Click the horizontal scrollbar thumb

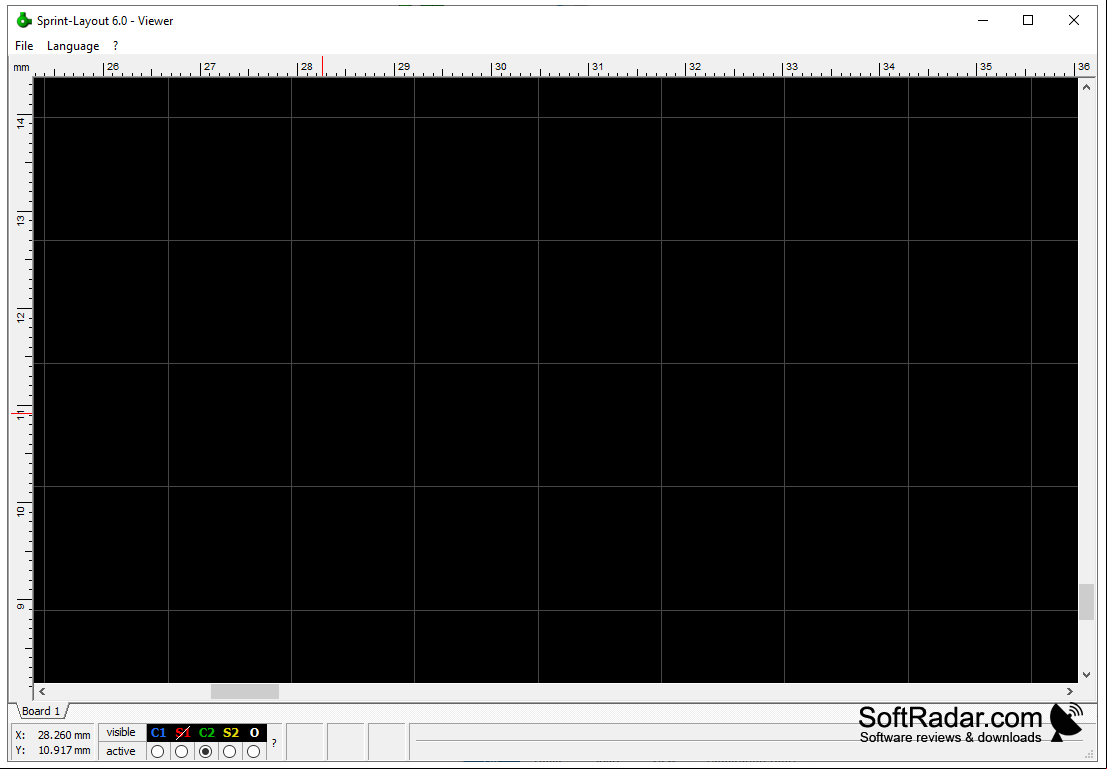pyautogui.click(x=245, y=691)
